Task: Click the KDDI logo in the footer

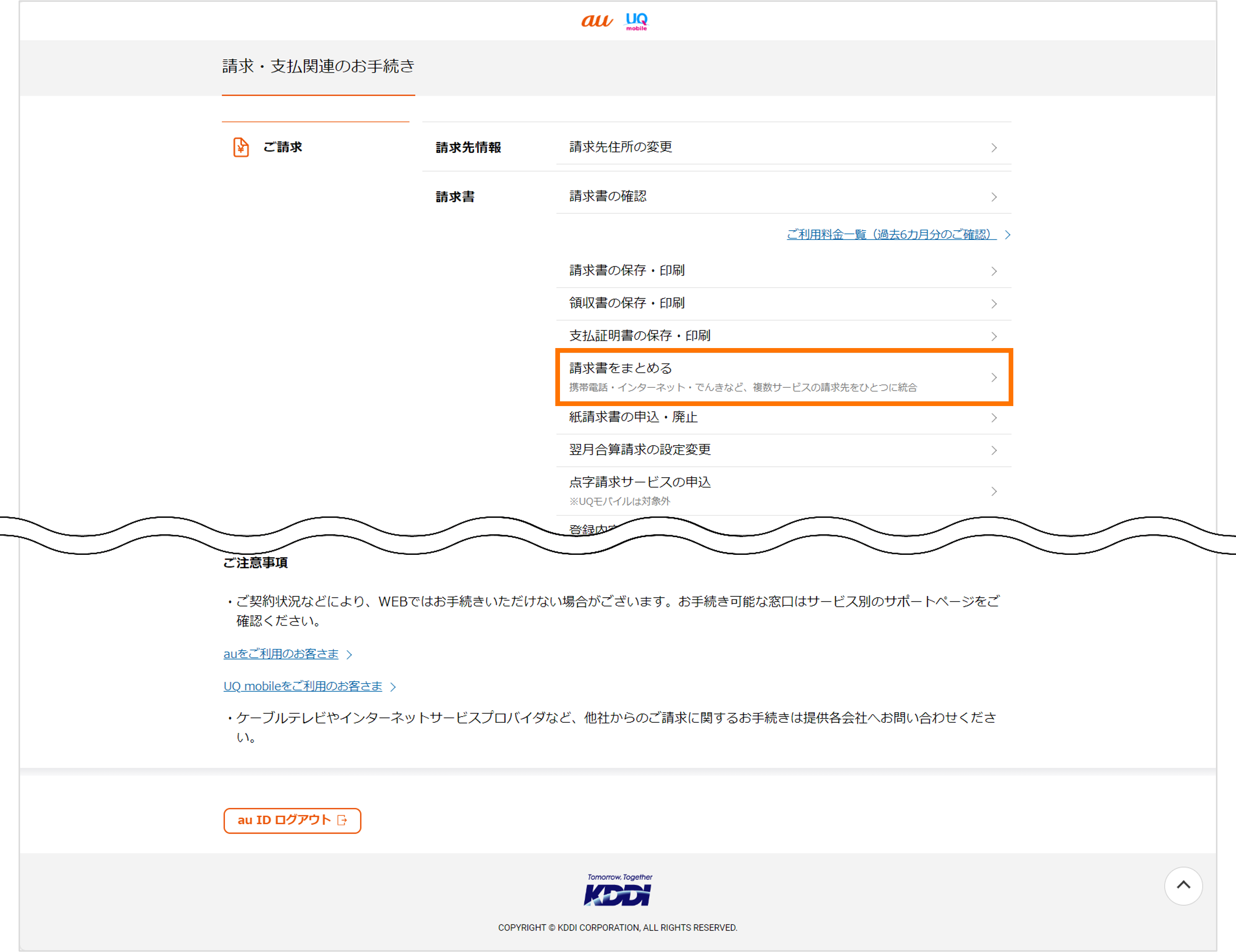Action: 618,889
